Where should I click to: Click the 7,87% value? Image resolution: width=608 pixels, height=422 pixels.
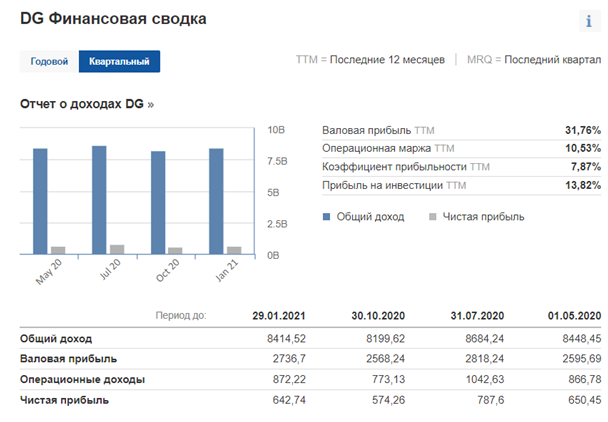(586, 167)
